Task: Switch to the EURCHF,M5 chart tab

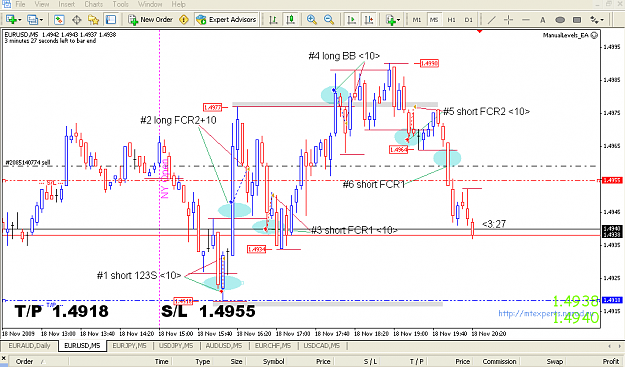Action: click(x=273, y=345)
